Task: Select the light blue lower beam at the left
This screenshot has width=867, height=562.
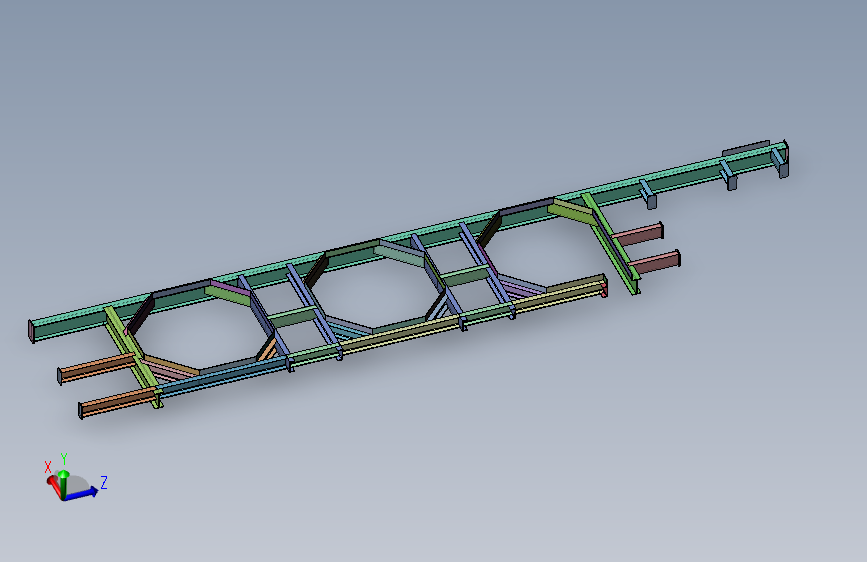Action: pos(221,375)
